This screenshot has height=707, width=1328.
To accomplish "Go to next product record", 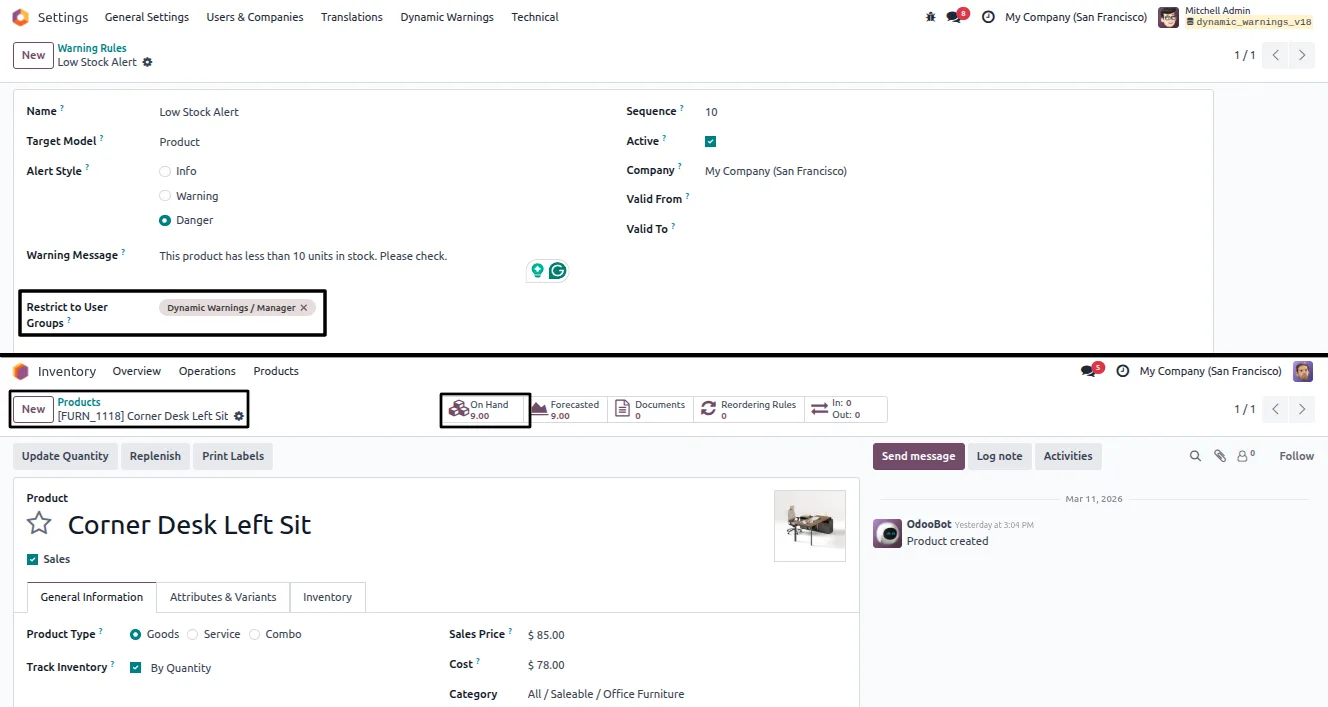I will pyautogui.click(x=1301, y=409).
